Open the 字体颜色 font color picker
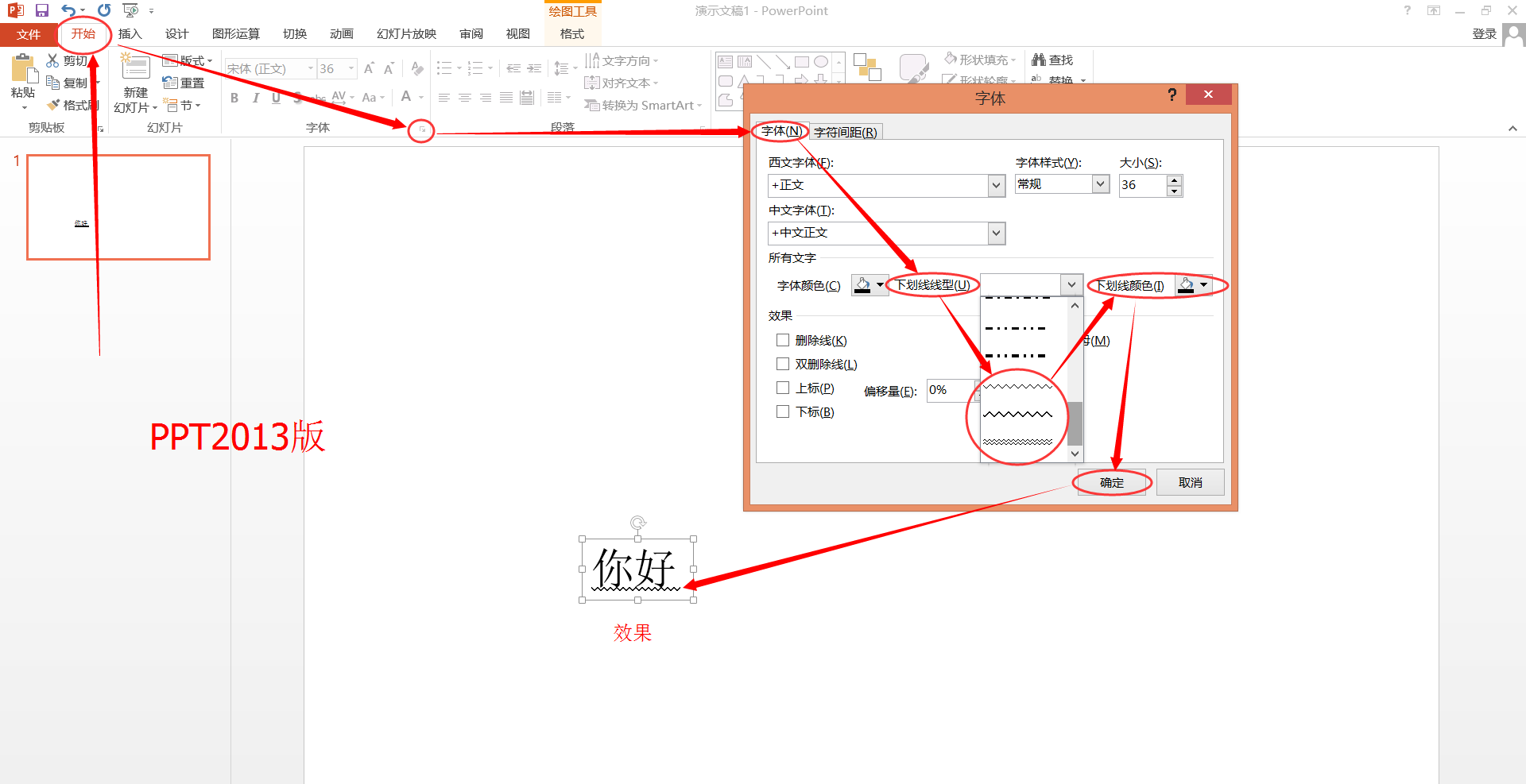The image size is (1526, 784). 870,284
